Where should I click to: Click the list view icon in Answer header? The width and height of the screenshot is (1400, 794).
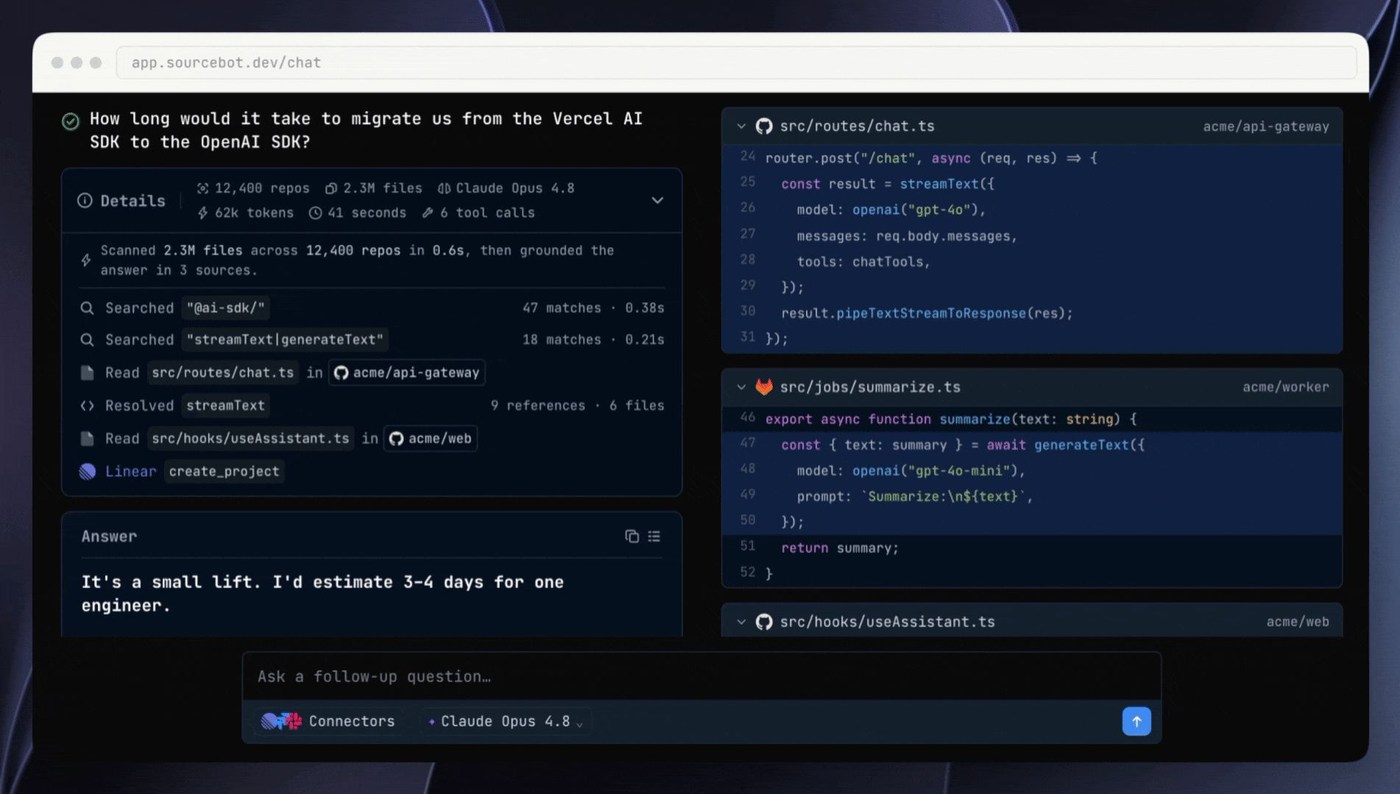pos(654,537)
